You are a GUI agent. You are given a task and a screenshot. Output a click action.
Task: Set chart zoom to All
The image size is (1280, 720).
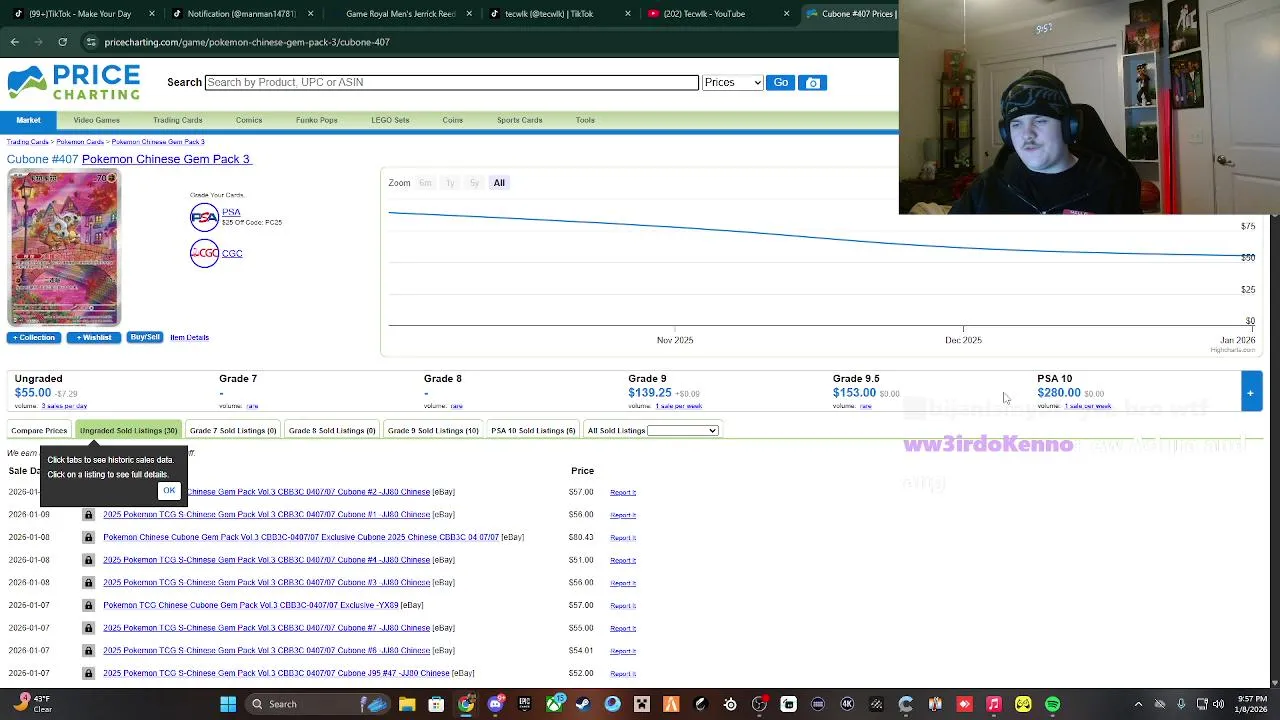499,183
